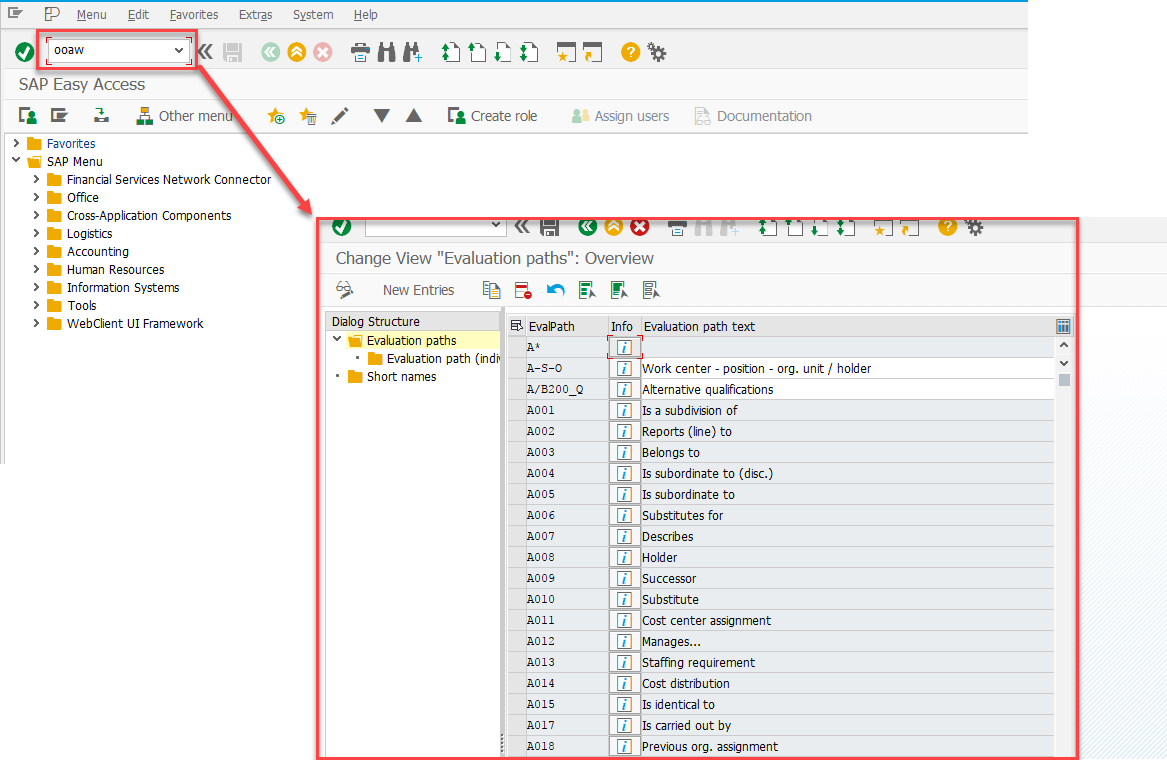Click the green checkmark Enter icon
The width and height of the screenshot is (1167, 760).
(x=25, y=51)
